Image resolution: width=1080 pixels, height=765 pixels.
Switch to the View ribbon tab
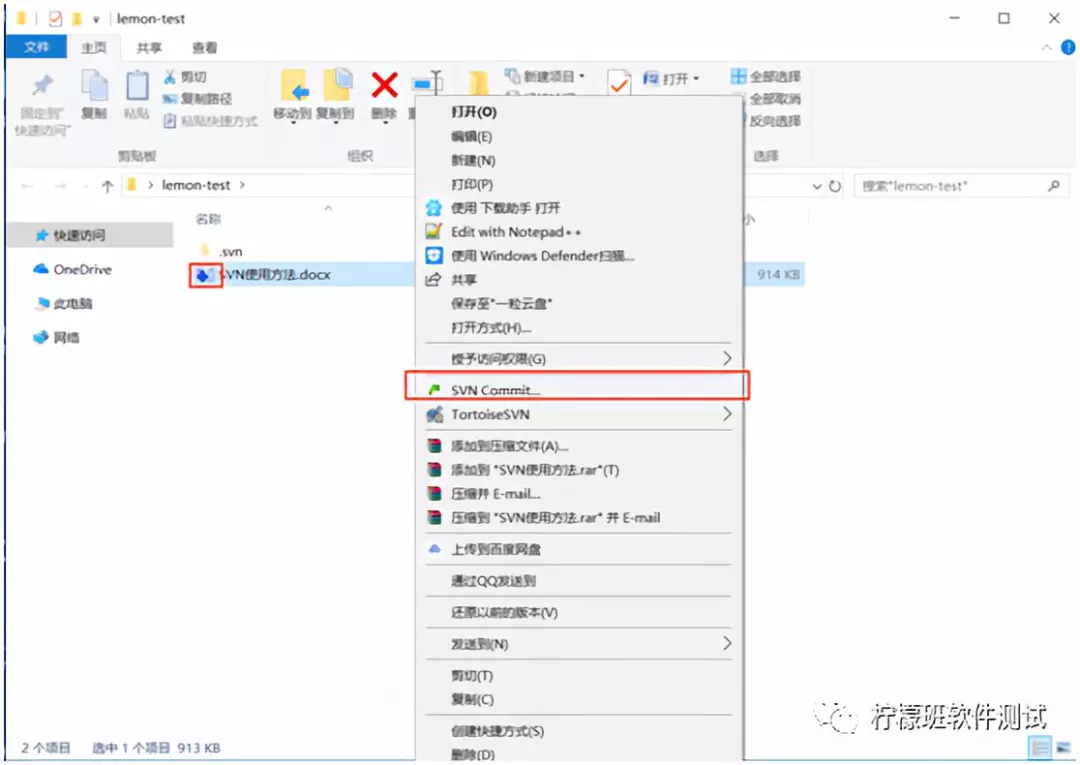tap(205, 48)
